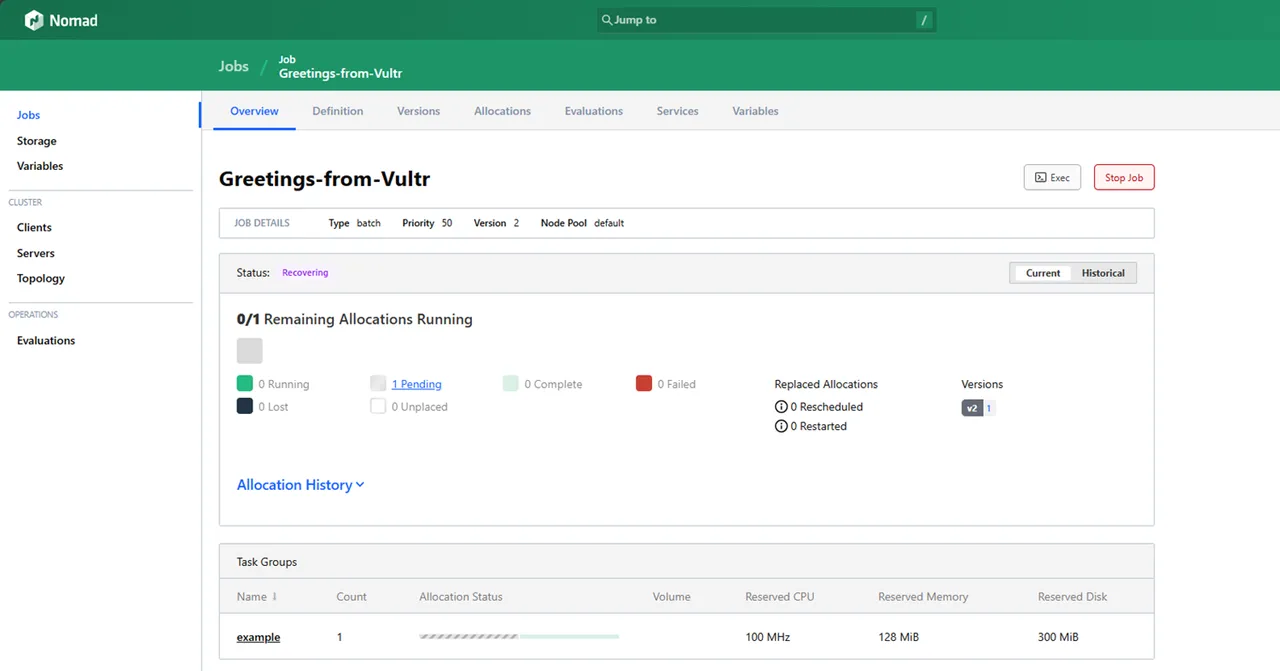The image size is (1280, 671).
Task: Click the Type batch detail
Action: coord(355,223)
